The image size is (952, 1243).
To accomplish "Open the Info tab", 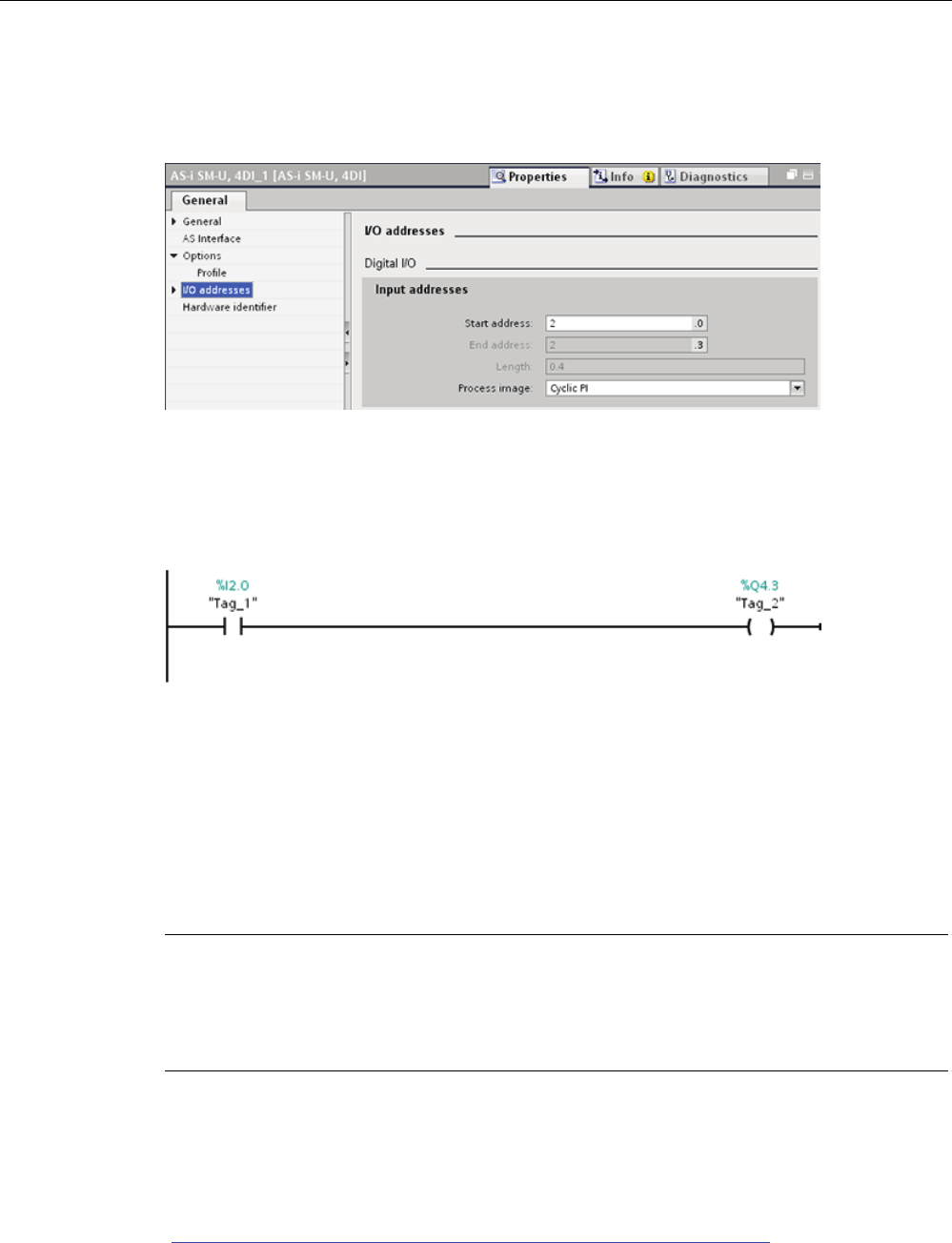I will pos(623,176).
